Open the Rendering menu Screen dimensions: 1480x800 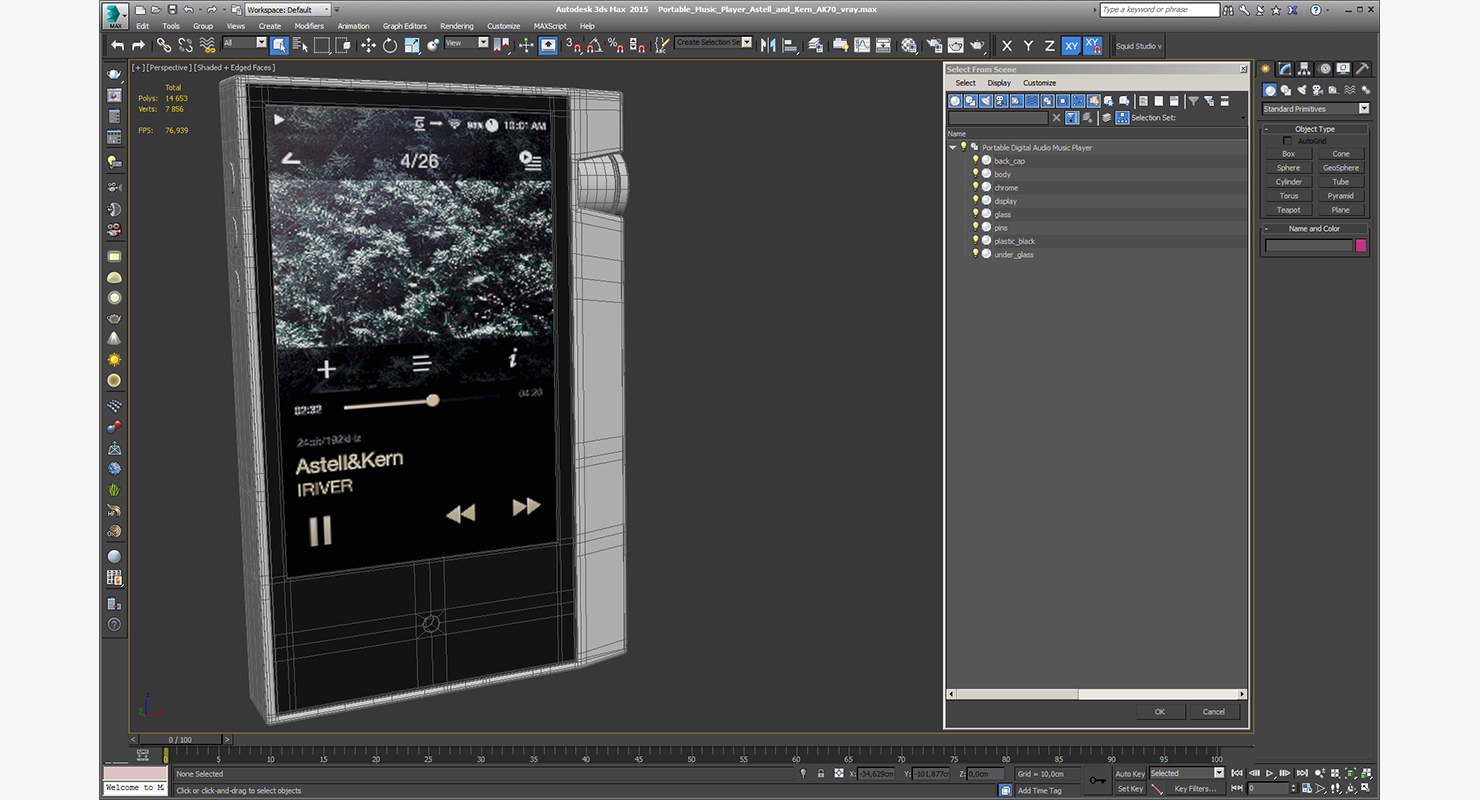(x=457, y=26)
